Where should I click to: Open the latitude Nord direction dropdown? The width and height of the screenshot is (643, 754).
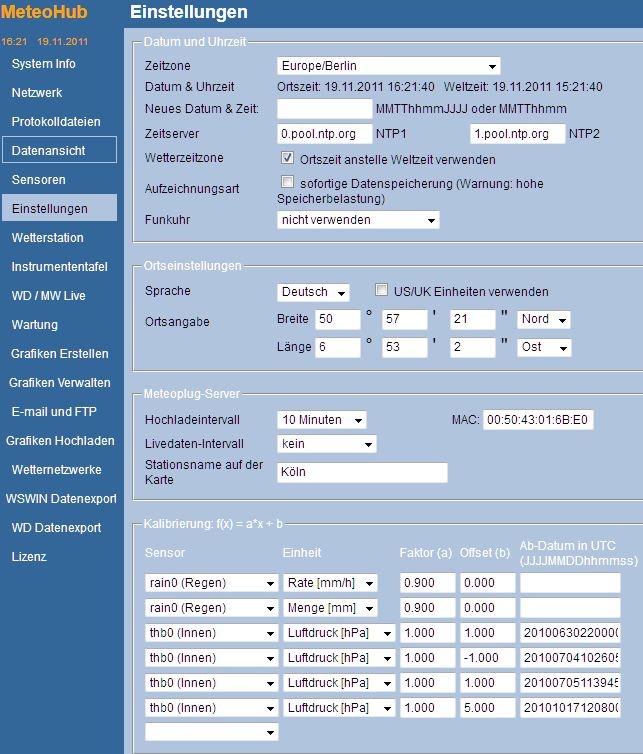tap(544, 320)
